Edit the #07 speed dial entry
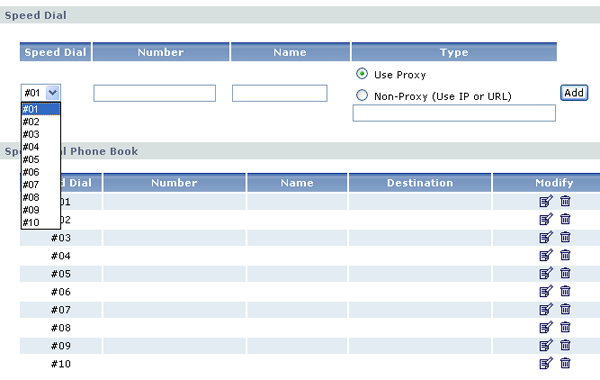The image size is (600, 380). point(546,309)
